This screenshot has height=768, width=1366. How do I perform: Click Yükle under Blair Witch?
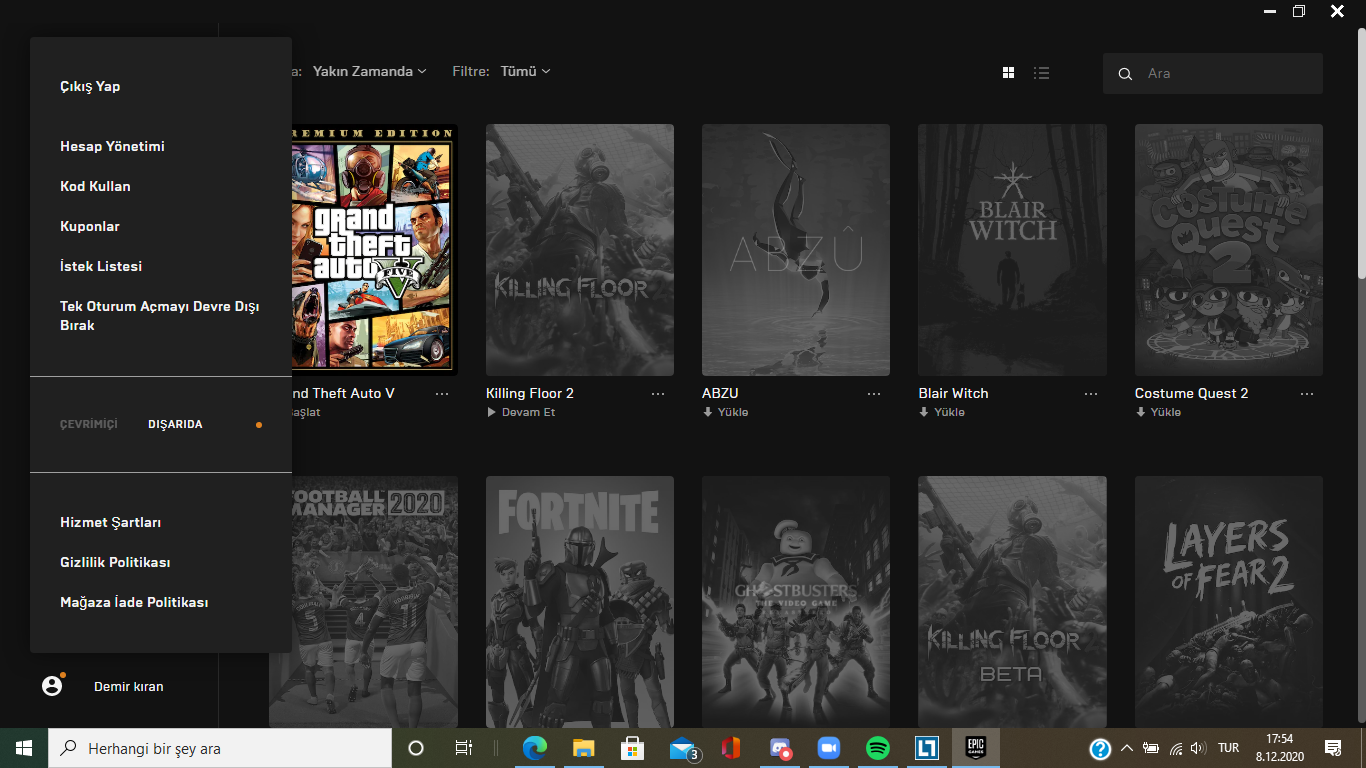[x=942, y=412]
